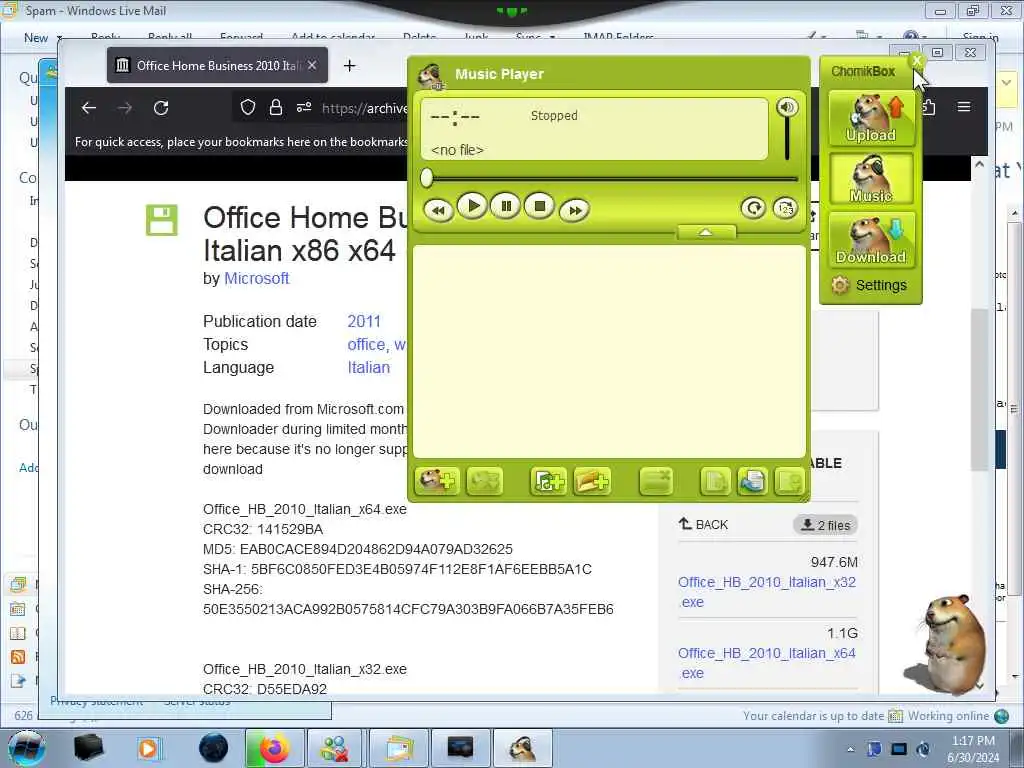The width and height of the screenshot is (1024, 768).
Task: Click the BACK link in download options
Action: coord(703,524)
